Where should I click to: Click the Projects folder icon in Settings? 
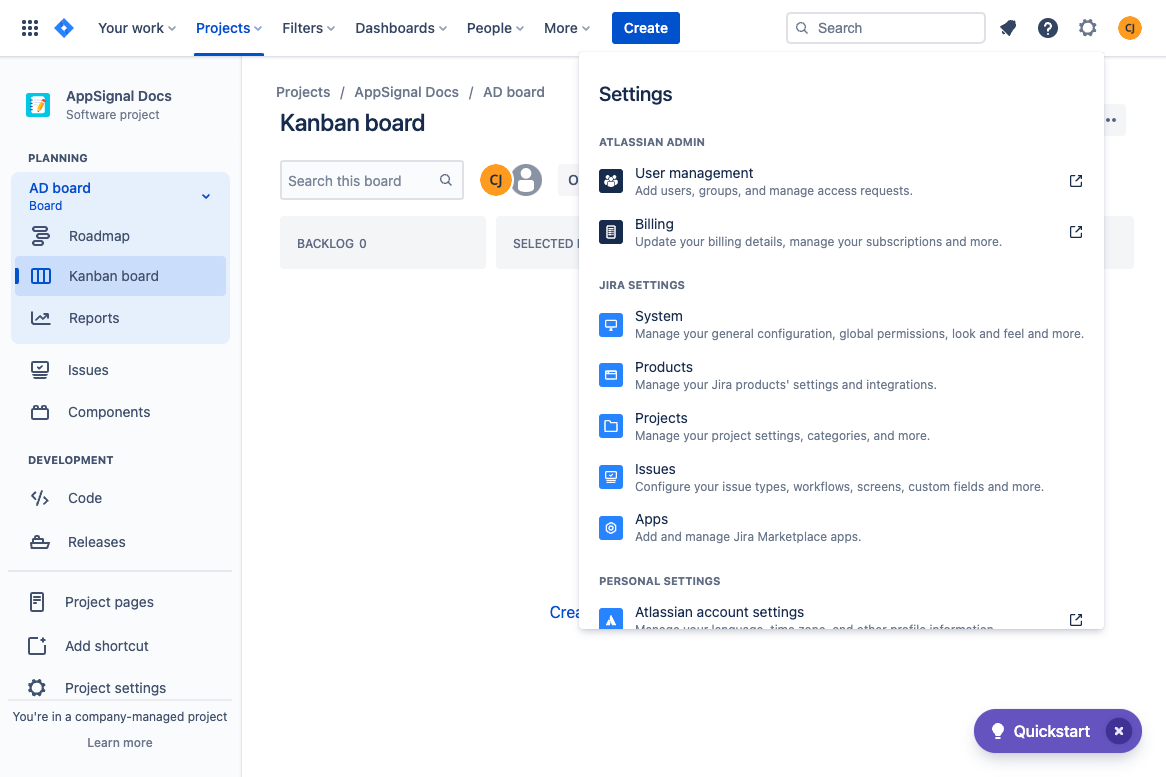click(611, 426)
